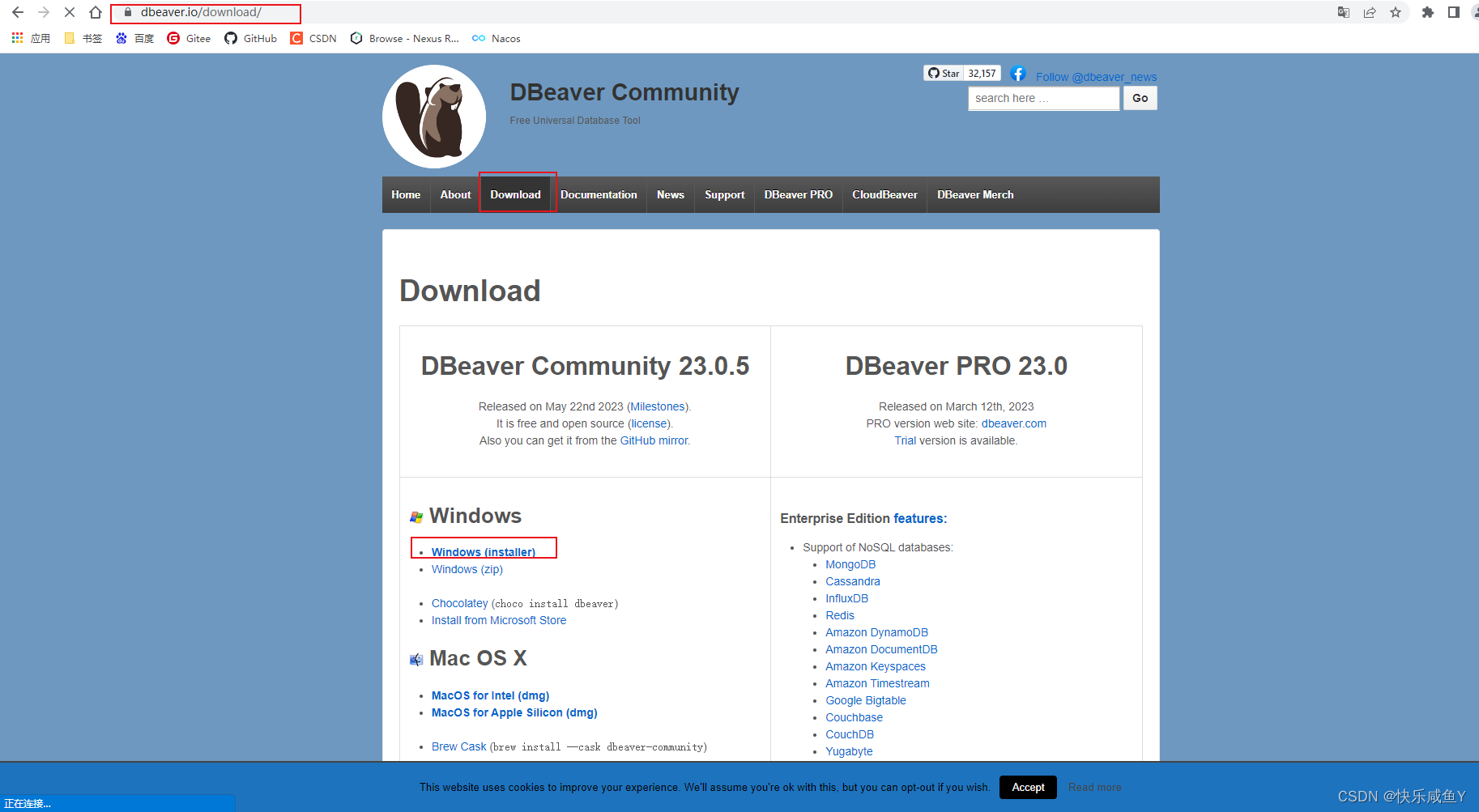Open the DBeaver PRO menu item

point(799,194)
